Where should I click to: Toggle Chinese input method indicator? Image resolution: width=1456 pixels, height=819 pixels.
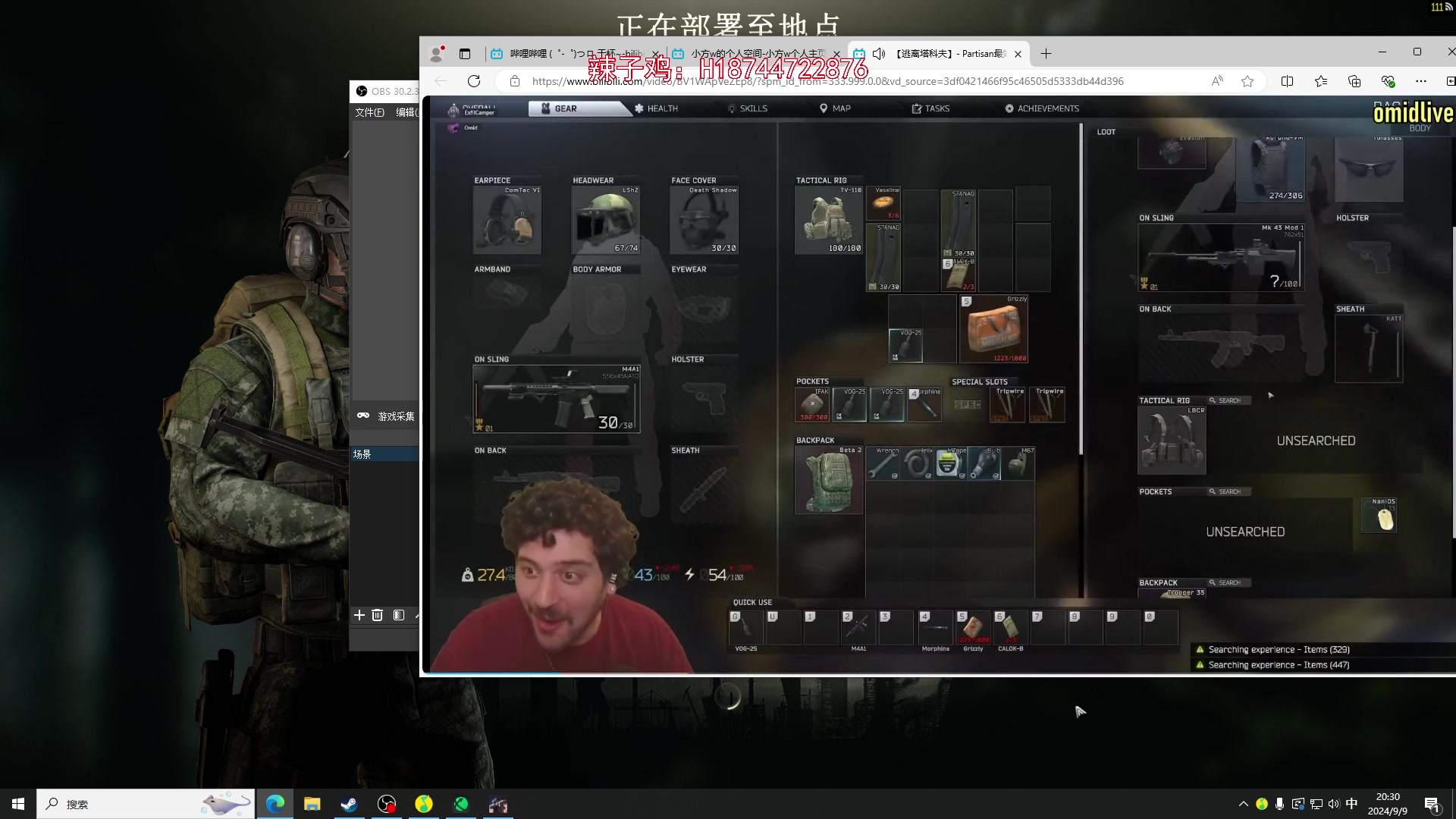(x=1351, y=804)
